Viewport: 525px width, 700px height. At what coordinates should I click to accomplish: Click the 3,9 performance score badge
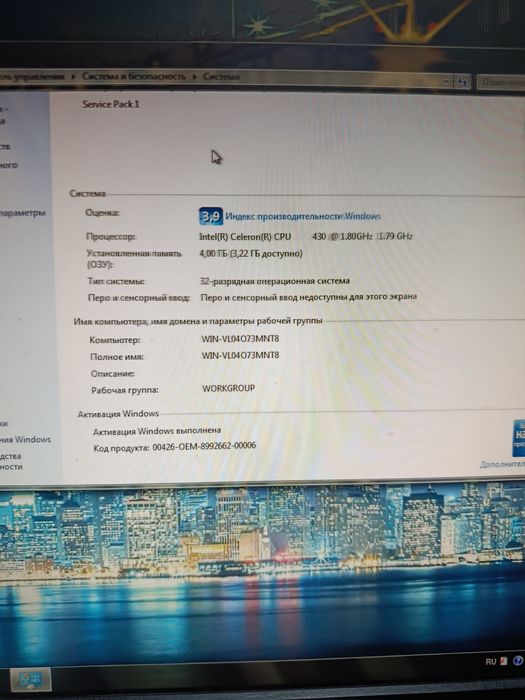click(x=211, y=217)
